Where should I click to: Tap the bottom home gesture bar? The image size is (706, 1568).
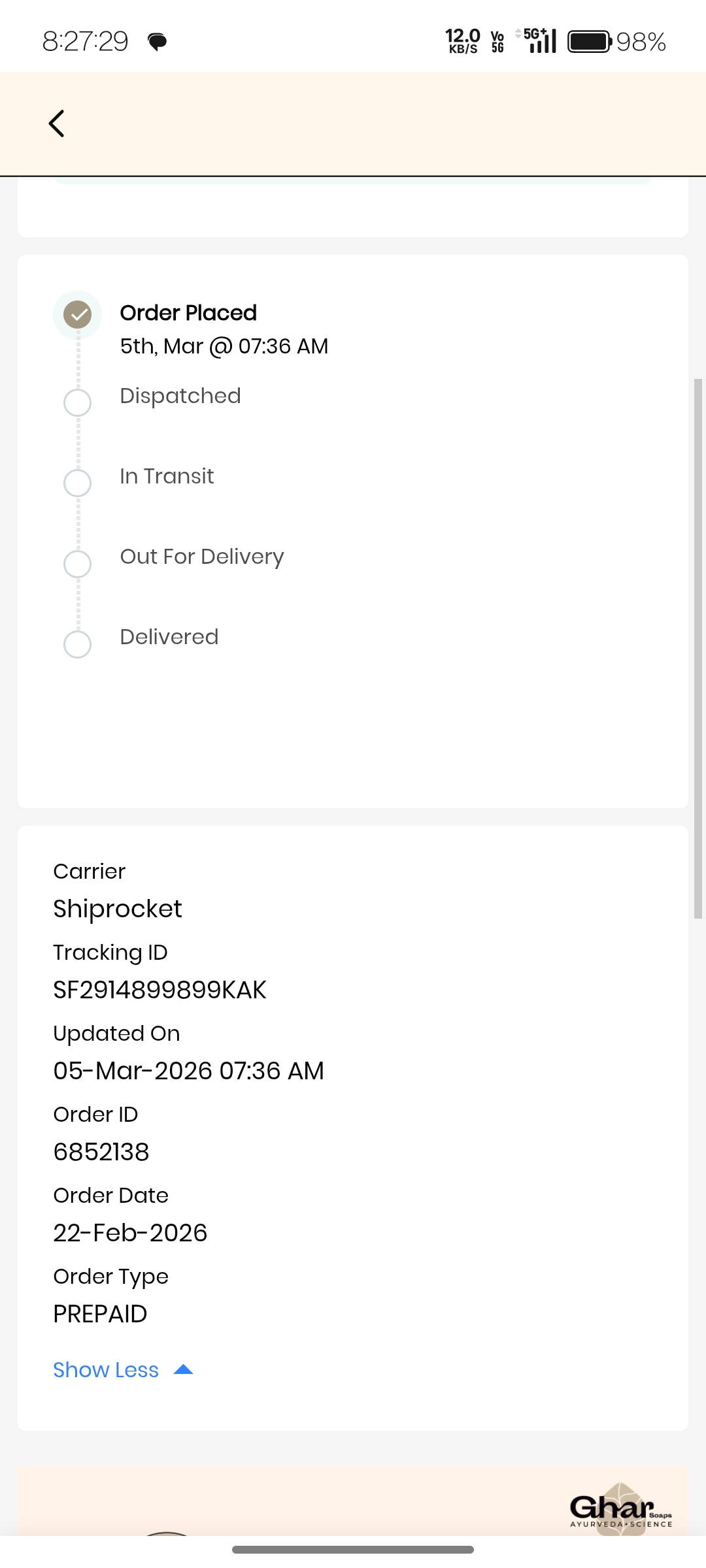tap(353, 1550)
